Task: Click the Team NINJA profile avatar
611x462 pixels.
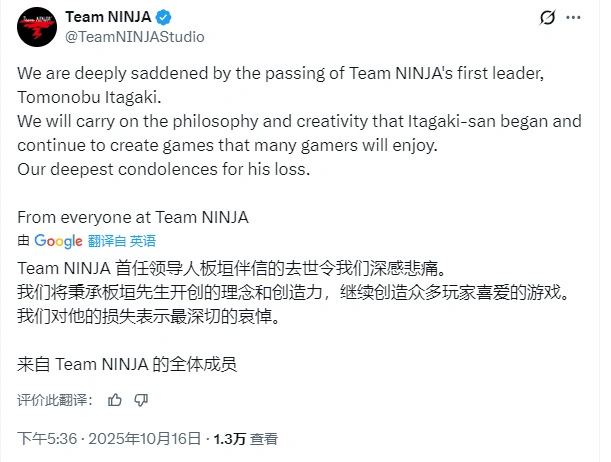Action: click(36, 27)
